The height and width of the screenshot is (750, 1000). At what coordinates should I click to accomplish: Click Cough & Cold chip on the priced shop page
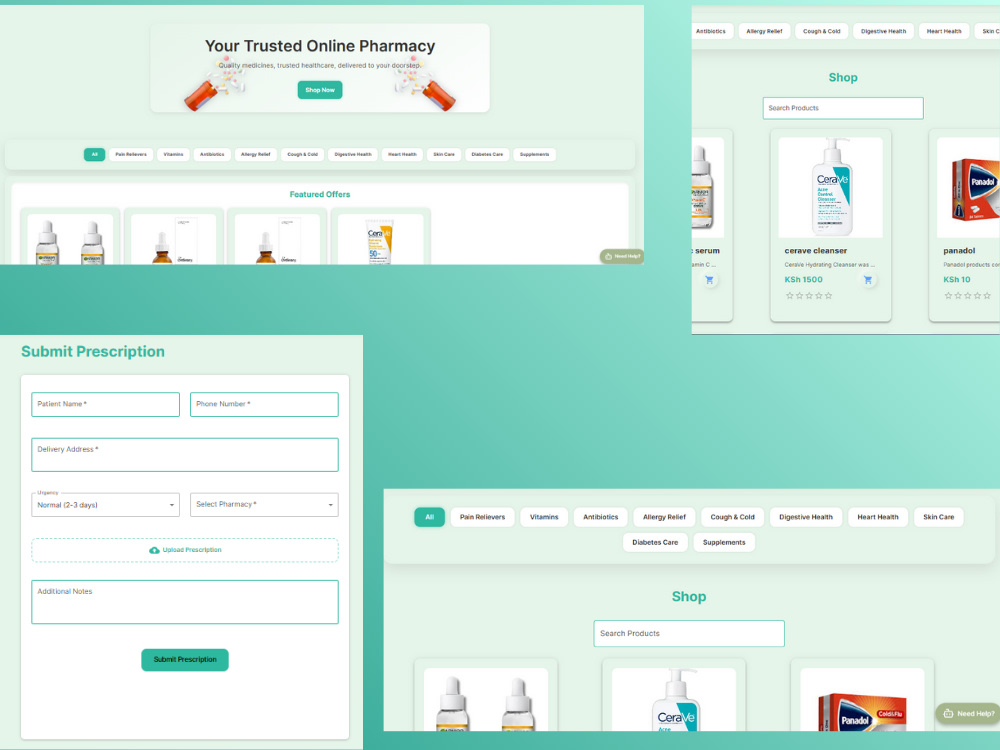821,31
